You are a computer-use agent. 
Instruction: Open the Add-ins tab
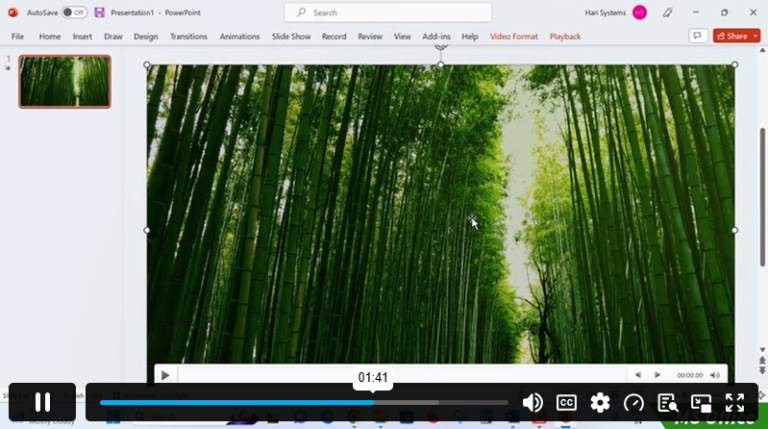436,36
